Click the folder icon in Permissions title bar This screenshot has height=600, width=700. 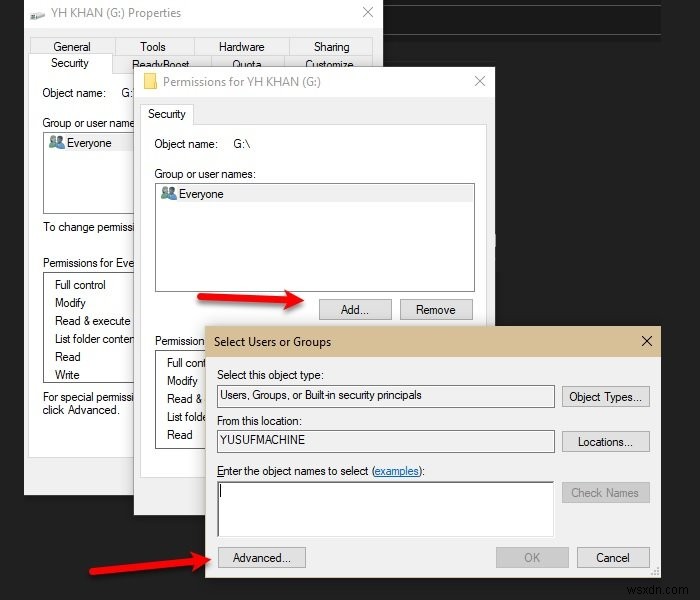(150, 81)
